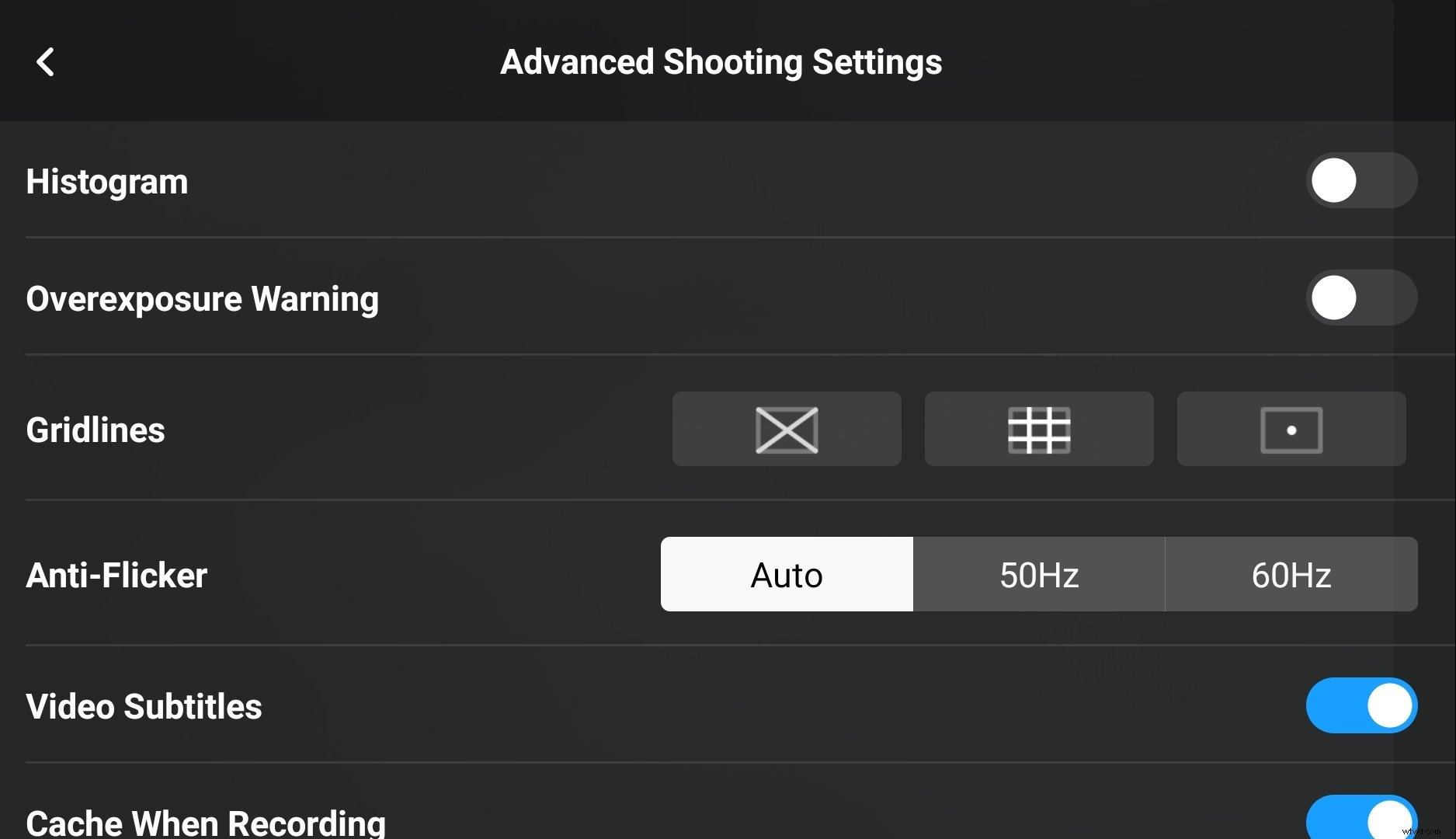Click the Histogram label

[x=106, y=180]
